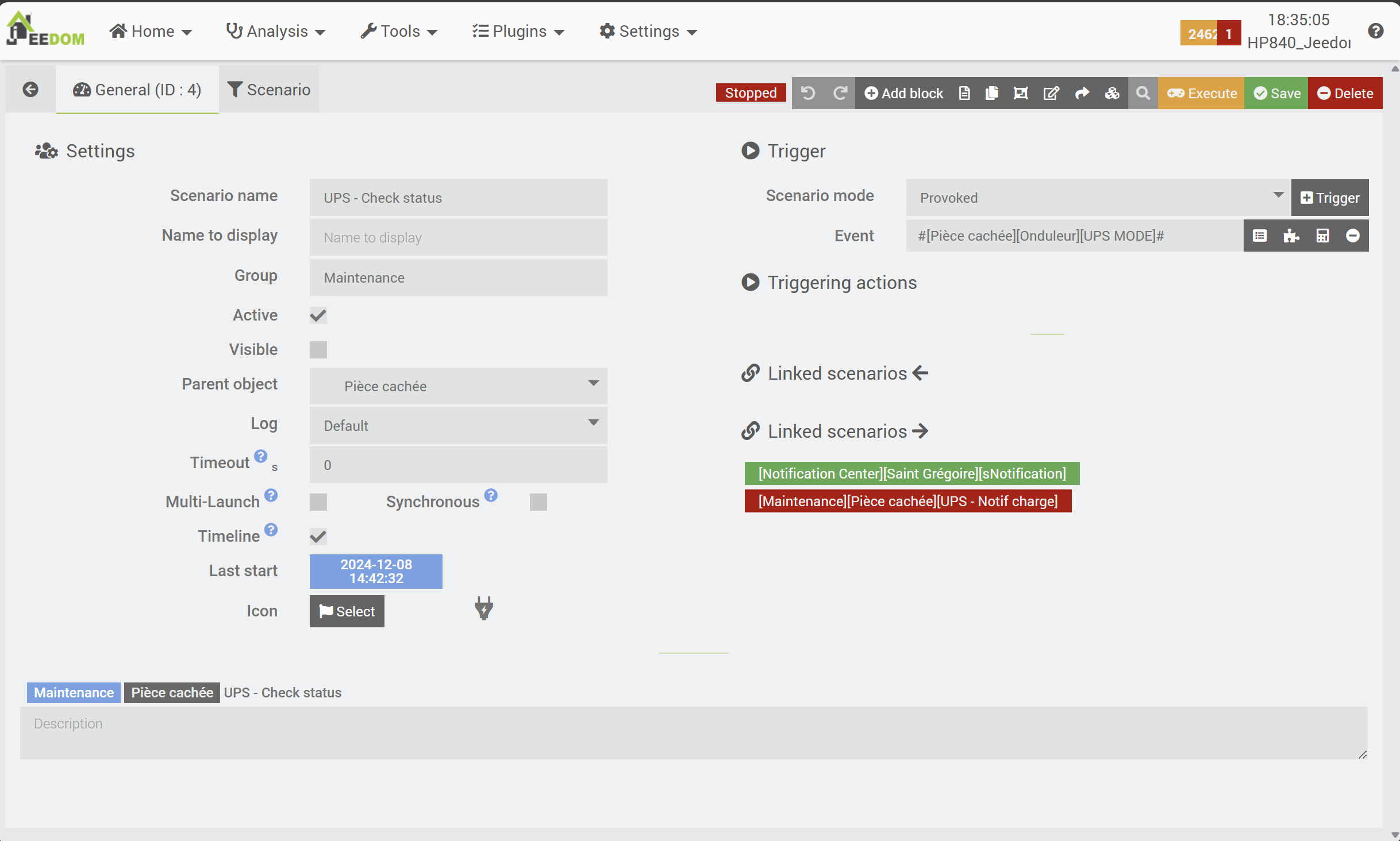
Task: Remove event trigger with minus icon
Action: (1352, 236)
